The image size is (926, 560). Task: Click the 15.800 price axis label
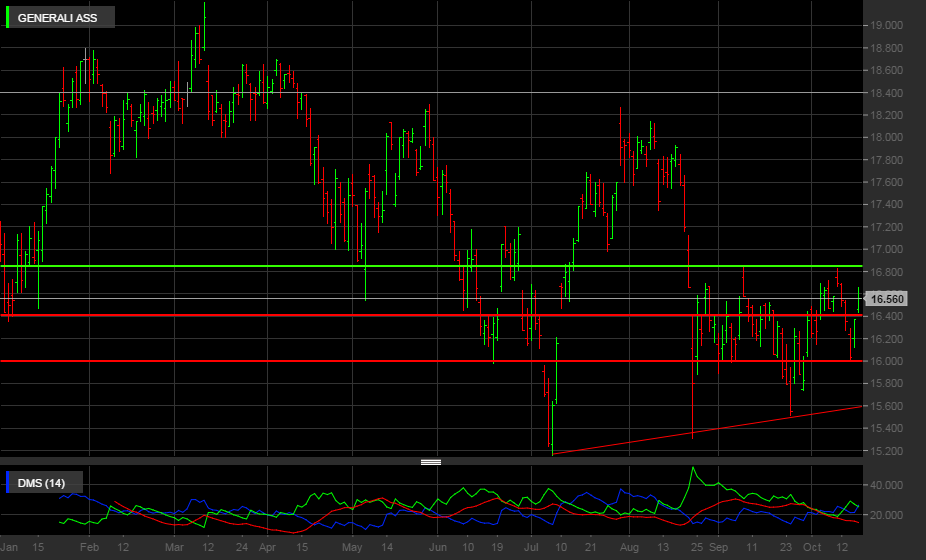[x=886, y=383]
